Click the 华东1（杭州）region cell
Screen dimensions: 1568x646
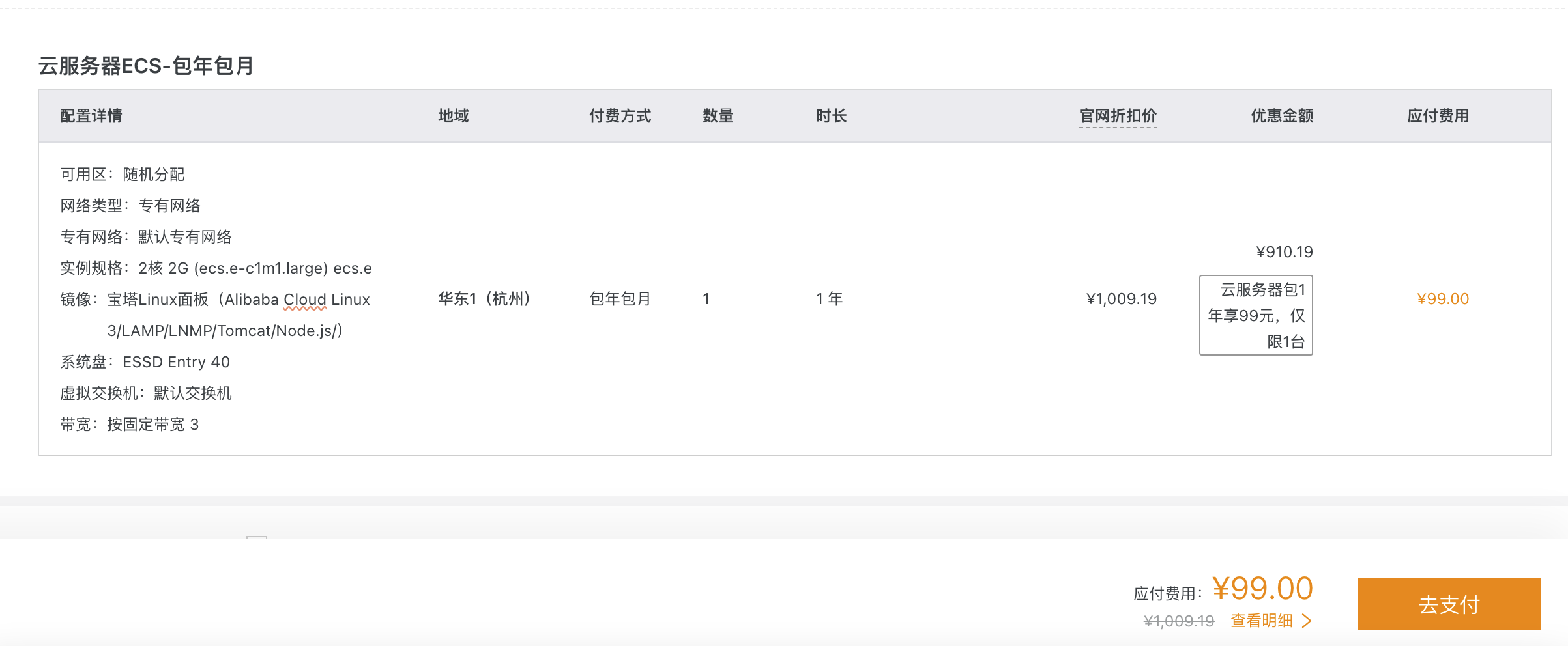point(485,299)
